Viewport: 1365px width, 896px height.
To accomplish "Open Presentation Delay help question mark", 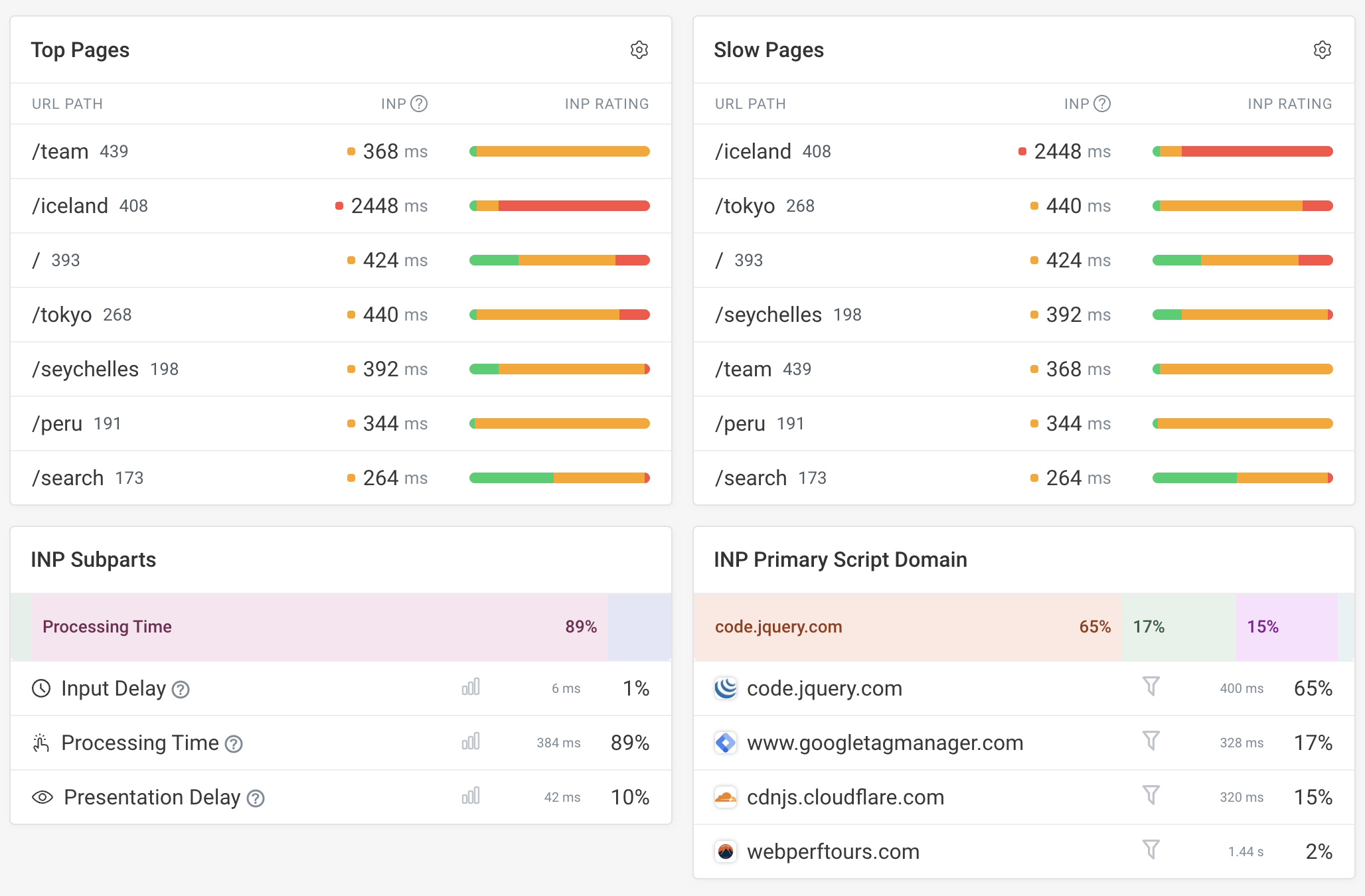I will 256,798.
